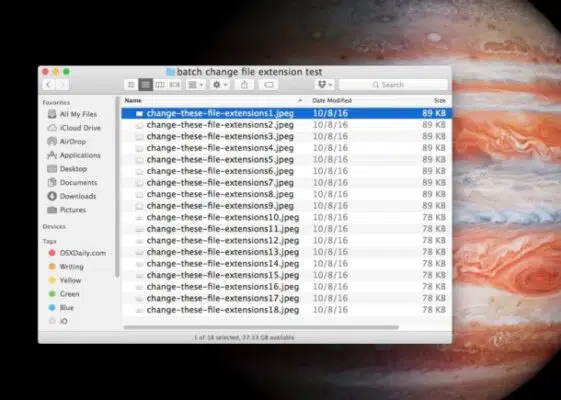Click the edit tags icon
This screenshot has width=561, height=400.
[x=269, y=85]
